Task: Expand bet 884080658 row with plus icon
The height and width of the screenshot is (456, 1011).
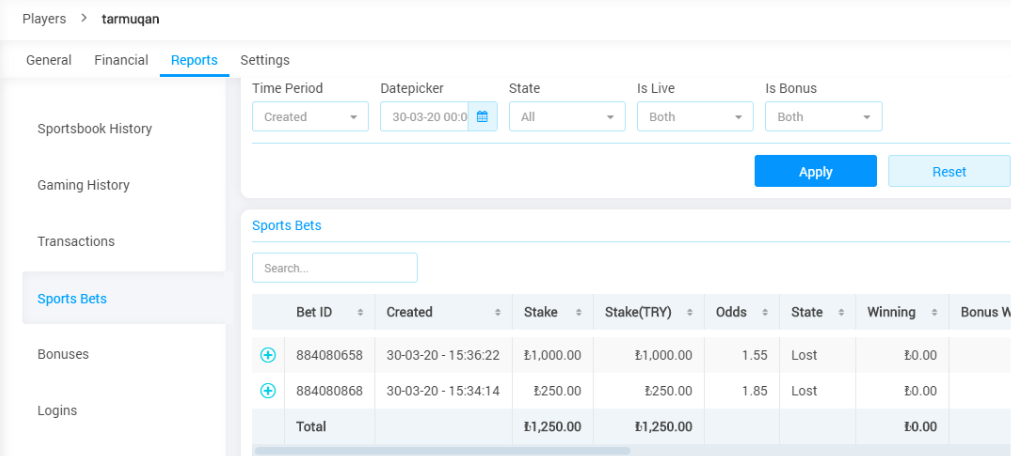Action: pyautogui.click(x=268, y=355)
